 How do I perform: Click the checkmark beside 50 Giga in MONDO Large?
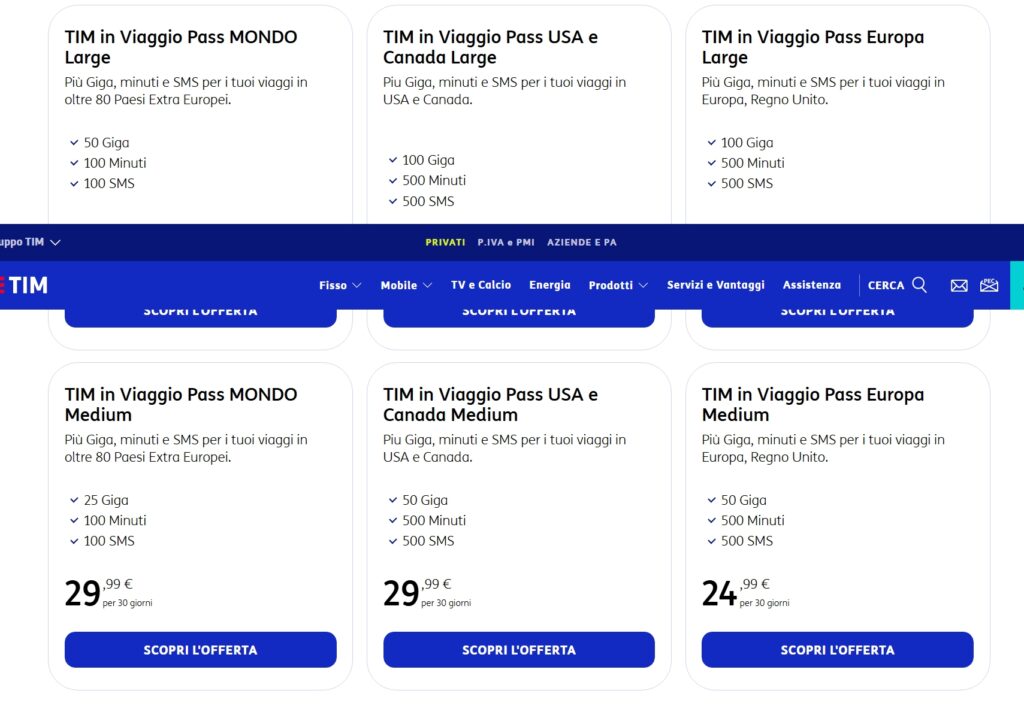tap(74, 142)
